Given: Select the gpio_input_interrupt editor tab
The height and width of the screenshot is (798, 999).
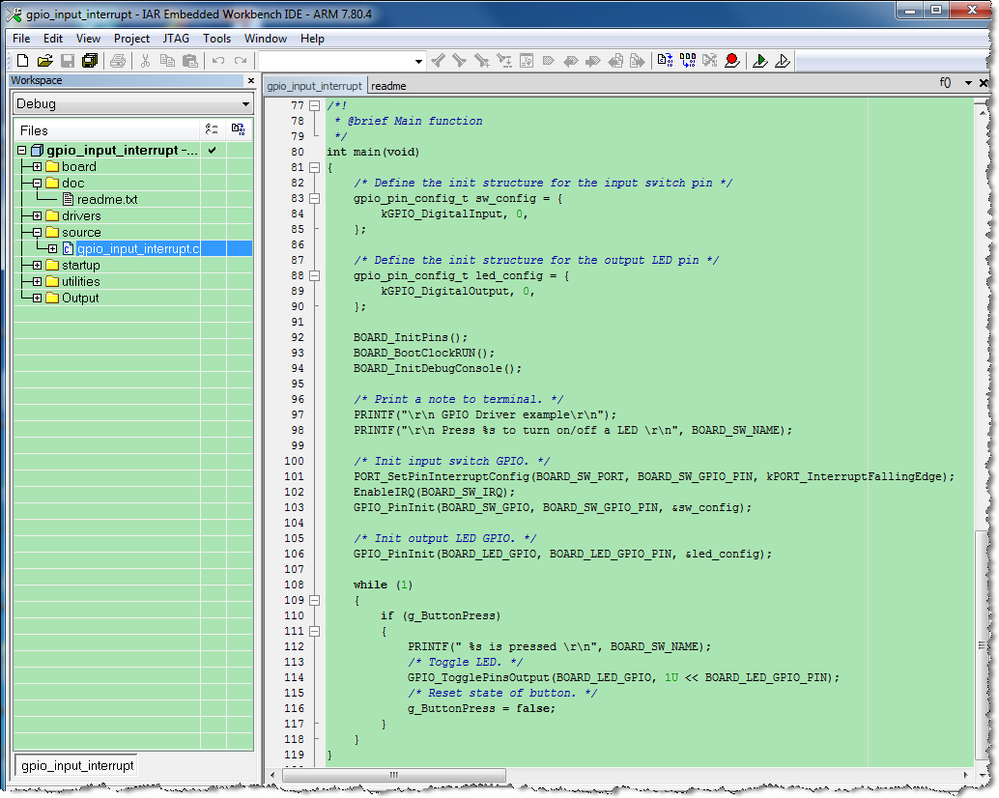Looking at the screenshot, I should pyautogui.click(x=314, y=86).
